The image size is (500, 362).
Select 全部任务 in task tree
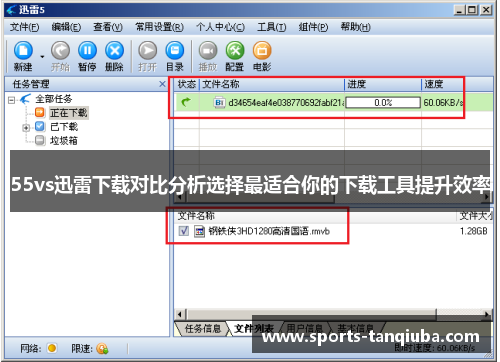click(x=54, y=99)
